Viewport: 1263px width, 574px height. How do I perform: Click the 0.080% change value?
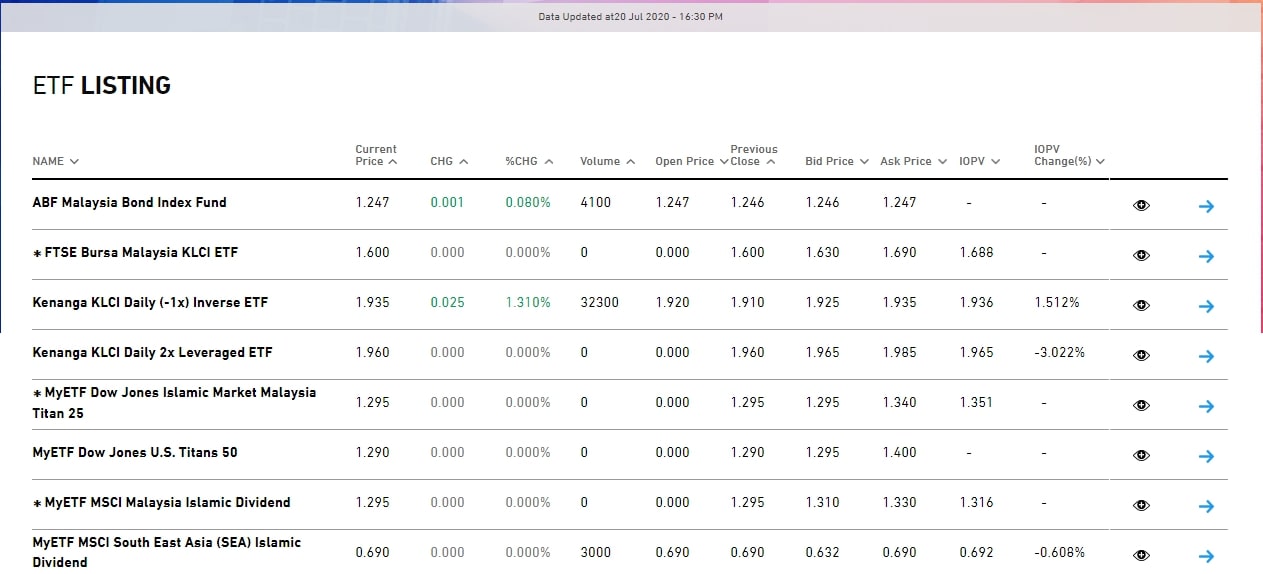click(x=528, y=202)
